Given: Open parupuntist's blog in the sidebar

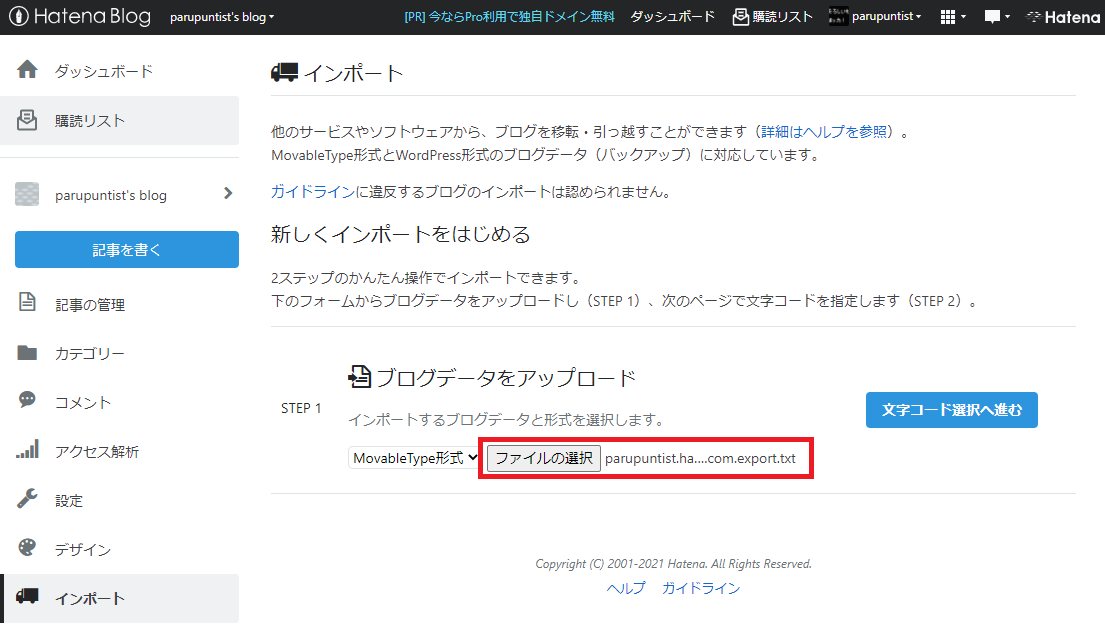Looking at the screenshot, I should pos(111,195).
